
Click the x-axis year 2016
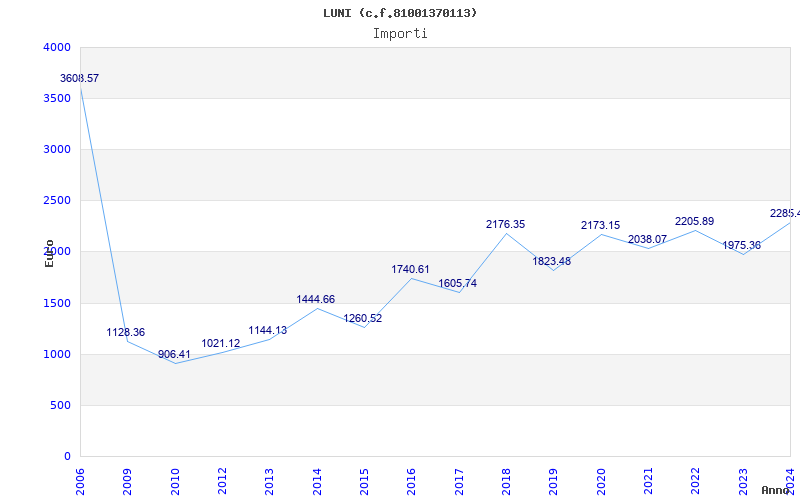[412, 481]
